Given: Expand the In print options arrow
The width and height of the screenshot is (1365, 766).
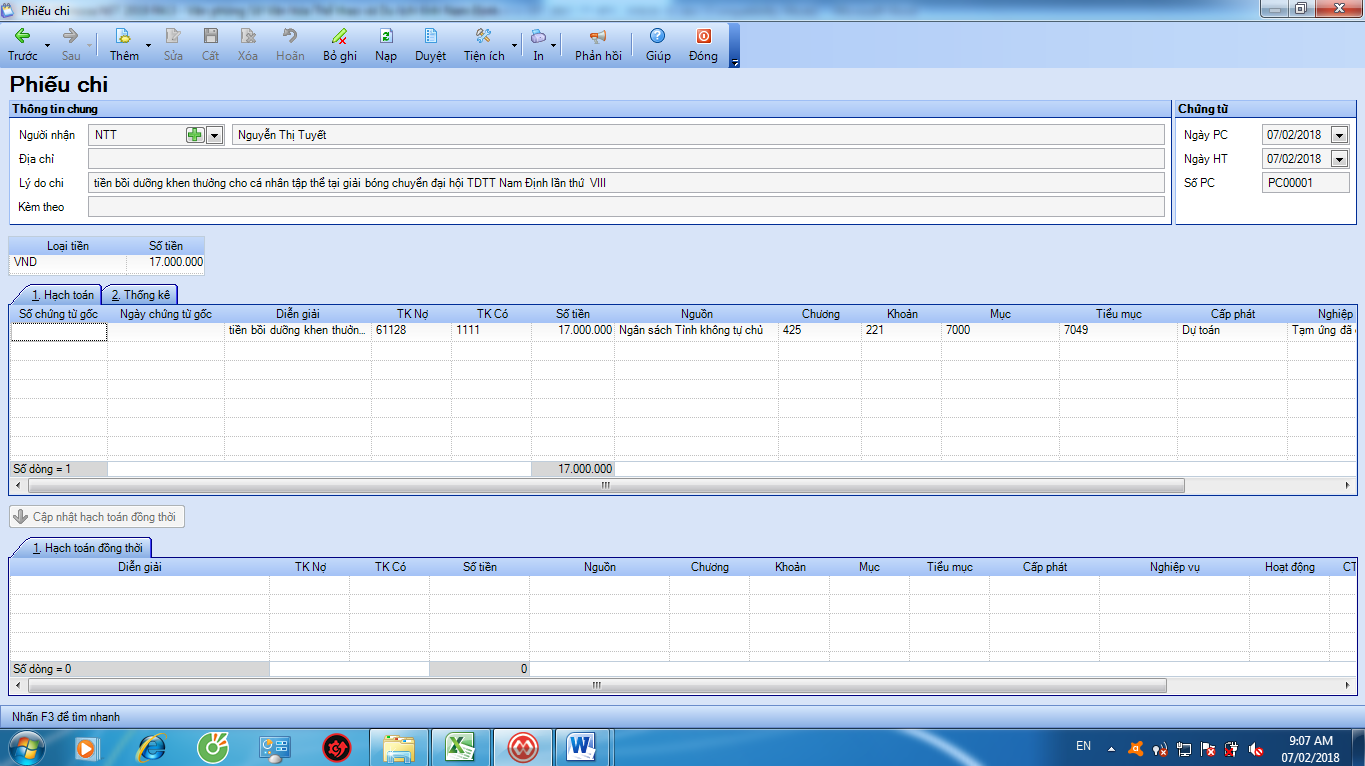Looking at the screenshot, I should point(553,46).
